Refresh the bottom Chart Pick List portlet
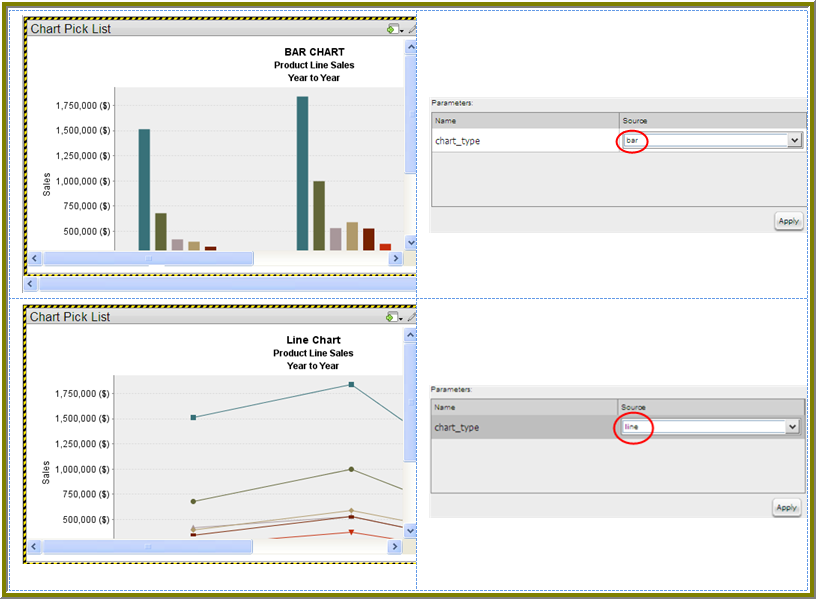816x599 pixels. coord(390,317)
